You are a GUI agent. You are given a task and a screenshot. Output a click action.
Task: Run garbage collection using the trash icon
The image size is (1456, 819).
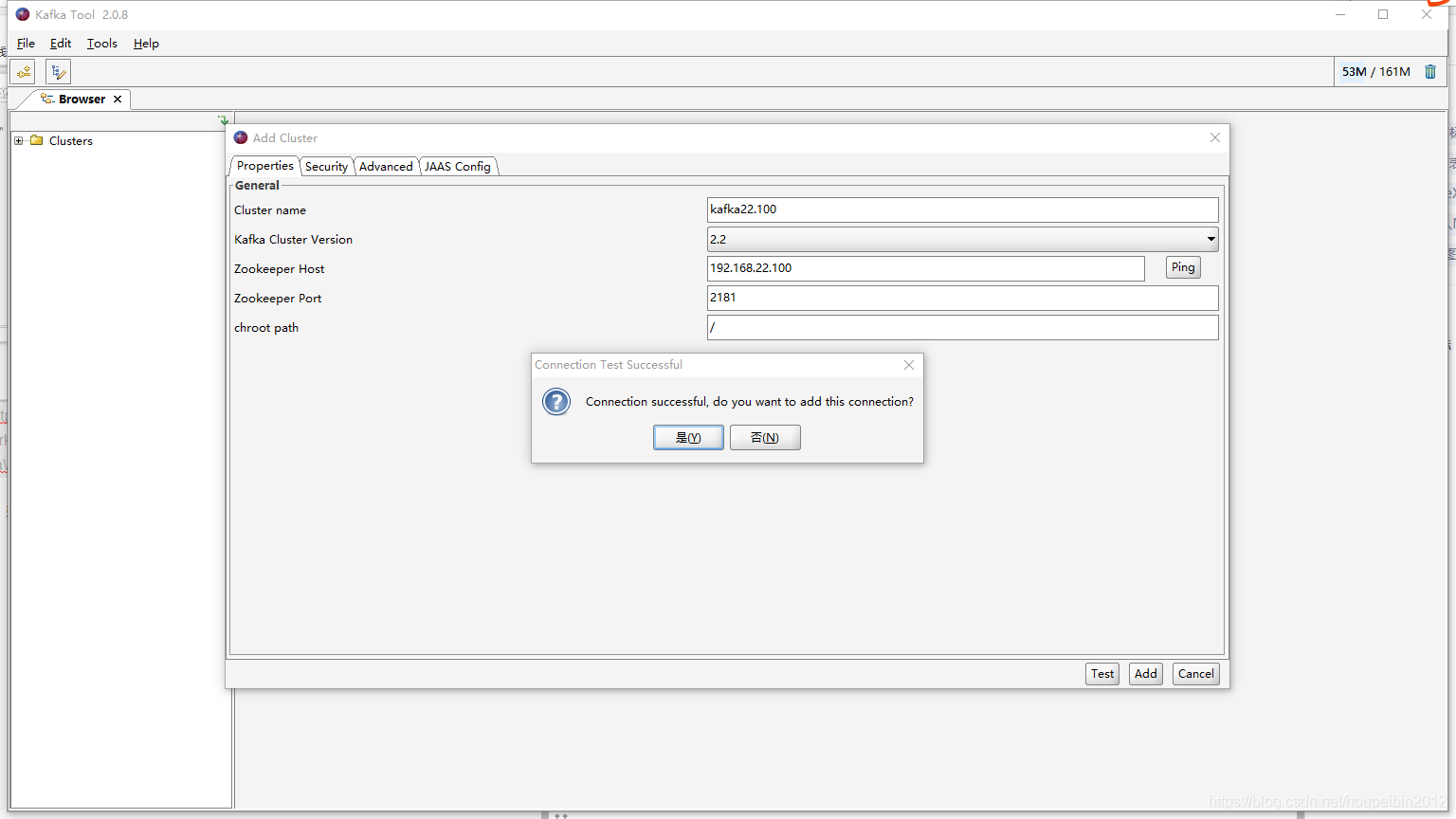(x=1430, y=72)
